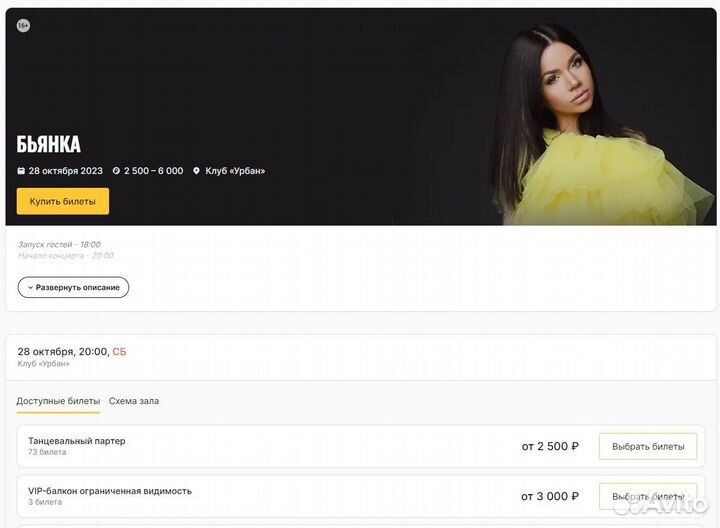Buy tickets with the yellow Купить билеты button

click(x=63, y=201)
